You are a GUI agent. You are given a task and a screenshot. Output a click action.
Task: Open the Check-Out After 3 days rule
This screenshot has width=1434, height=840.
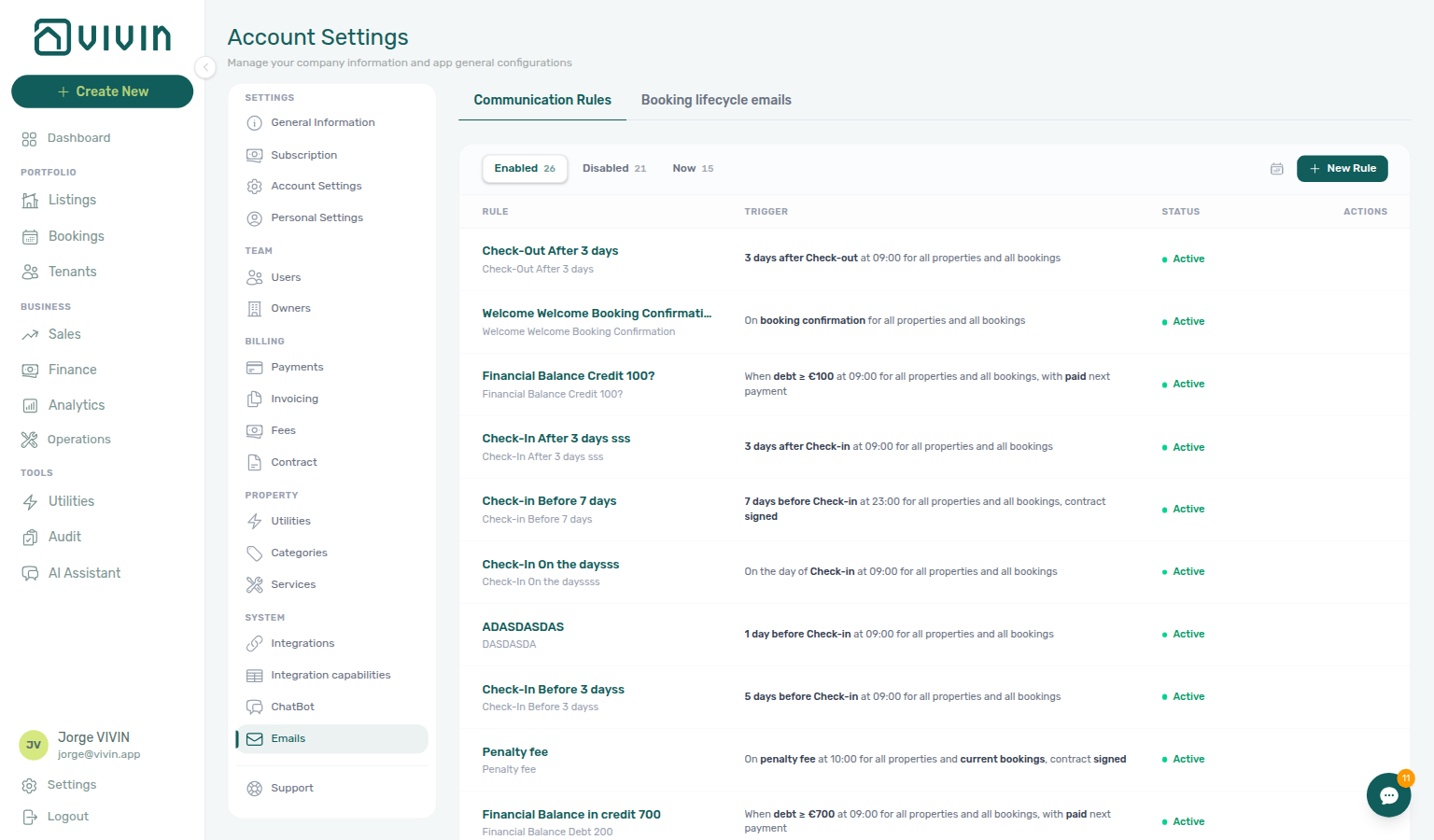pyautogui.click(x=550, y=251)
